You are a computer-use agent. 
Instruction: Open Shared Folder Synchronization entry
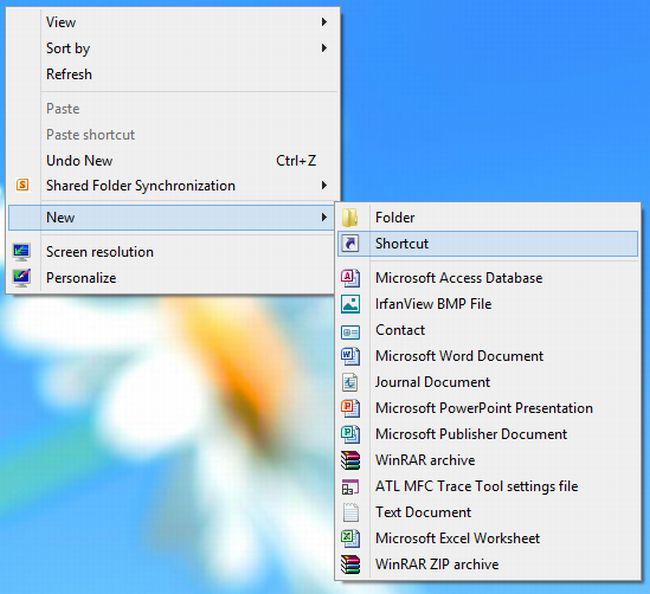pyautogui.click(x=173, y=185)
